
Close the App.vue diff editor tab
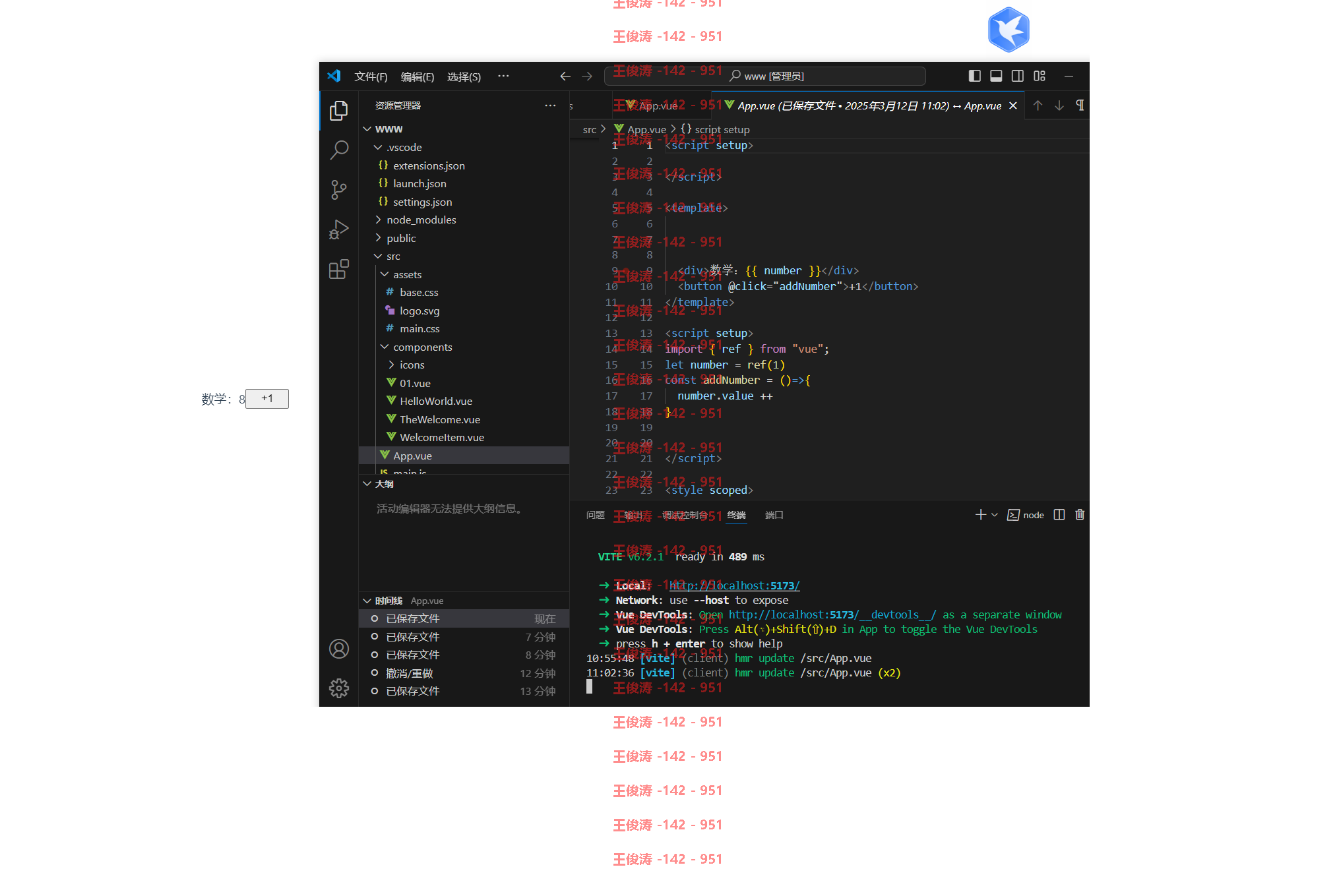(x=1013, y=105)
